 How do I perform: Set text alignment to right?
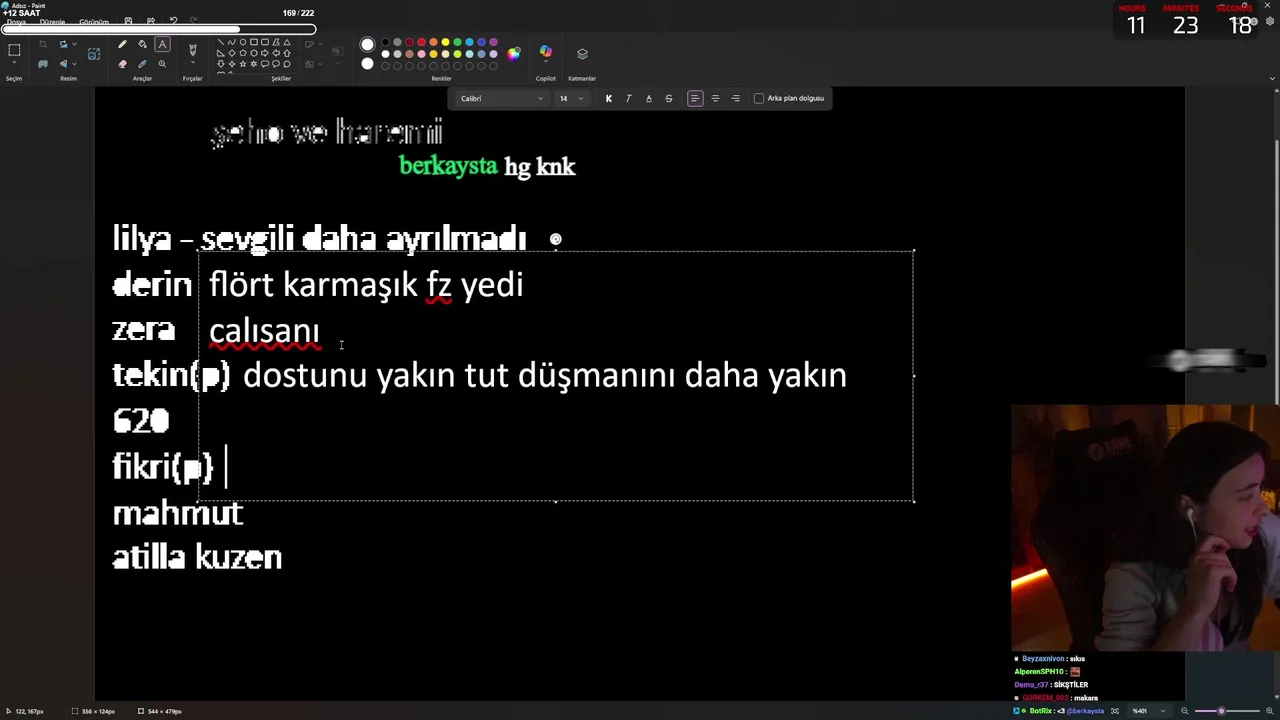point(736,98)
